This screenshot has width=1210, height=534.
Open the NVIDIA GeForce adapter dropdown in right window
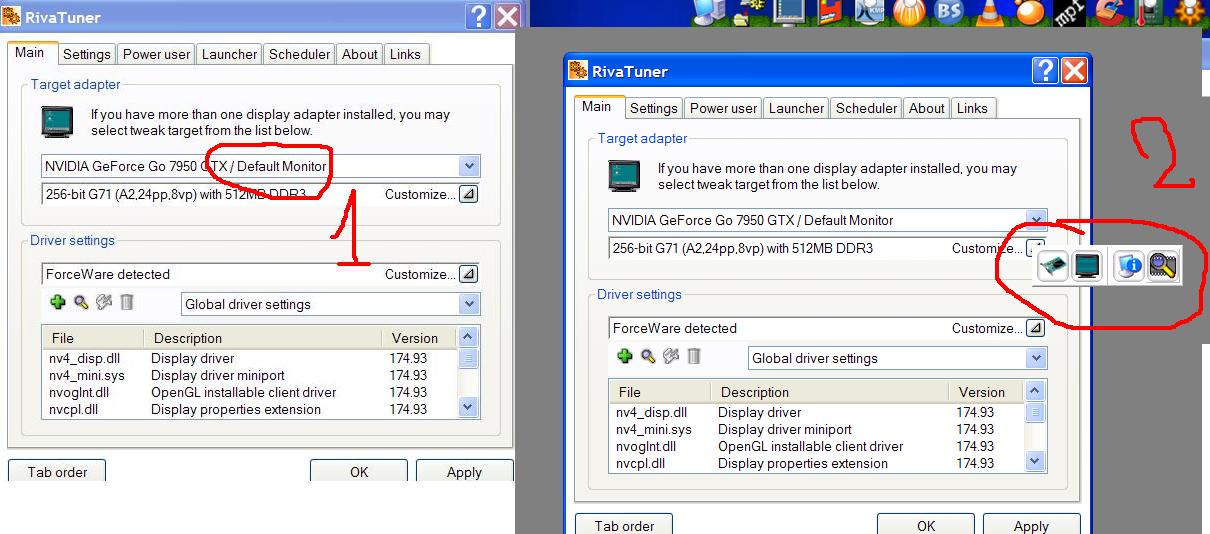[1036, 220]
